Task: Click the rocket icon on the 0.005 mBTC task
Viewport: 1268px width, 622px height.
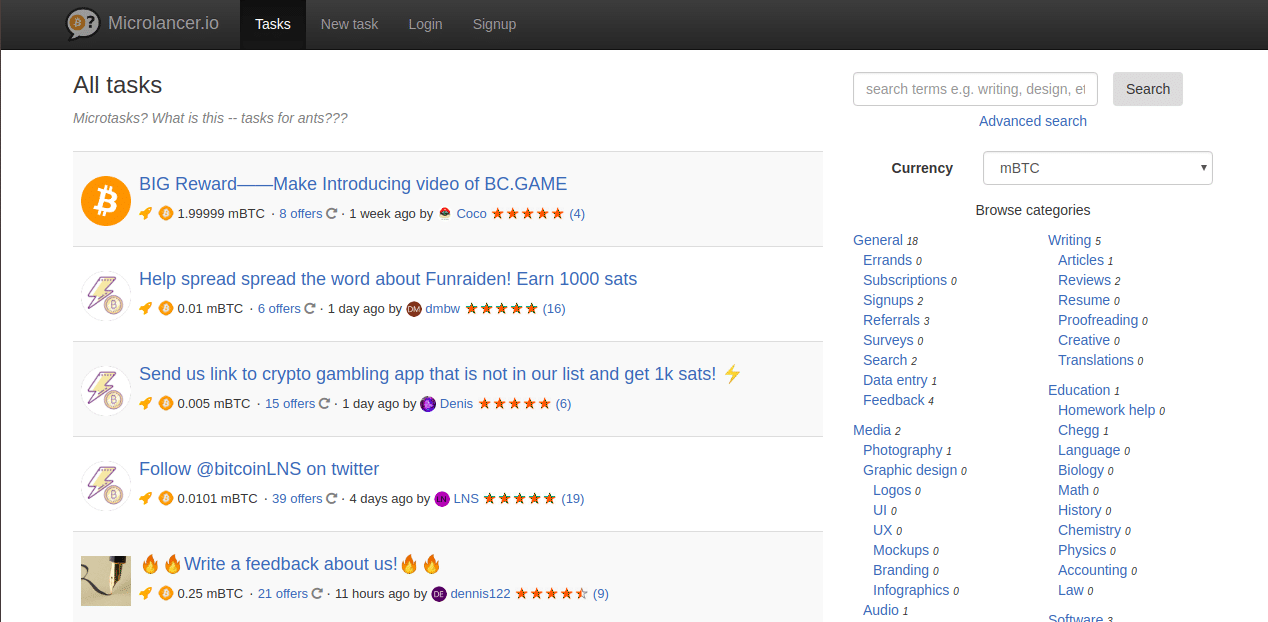Action: click(146, 403)
